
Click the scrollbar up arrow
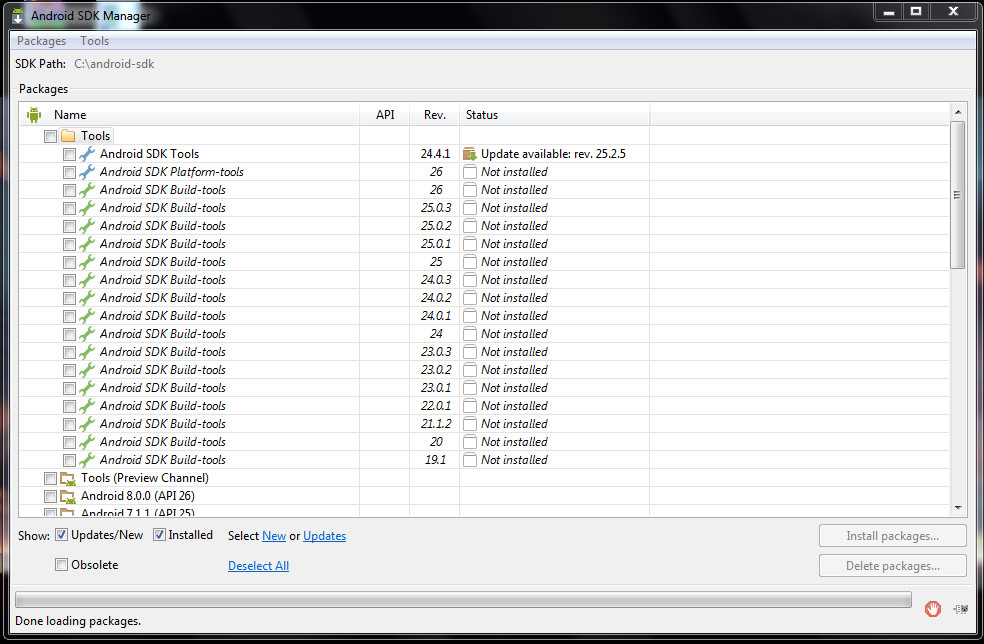[x=958, y=112]
